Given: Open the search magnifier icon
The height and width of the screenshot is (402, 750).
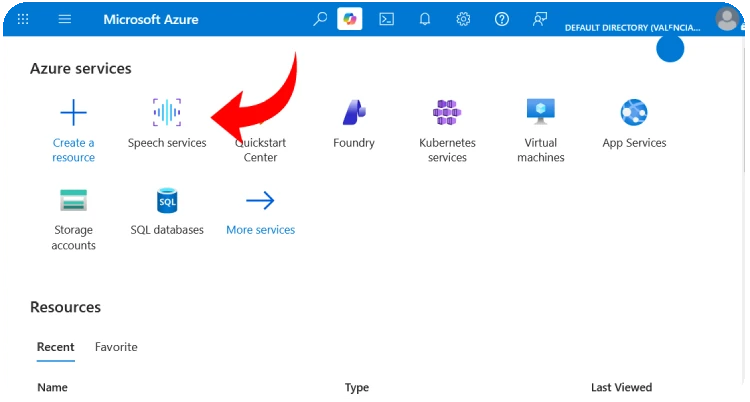Looking at the screenshot, I should 320,19.
